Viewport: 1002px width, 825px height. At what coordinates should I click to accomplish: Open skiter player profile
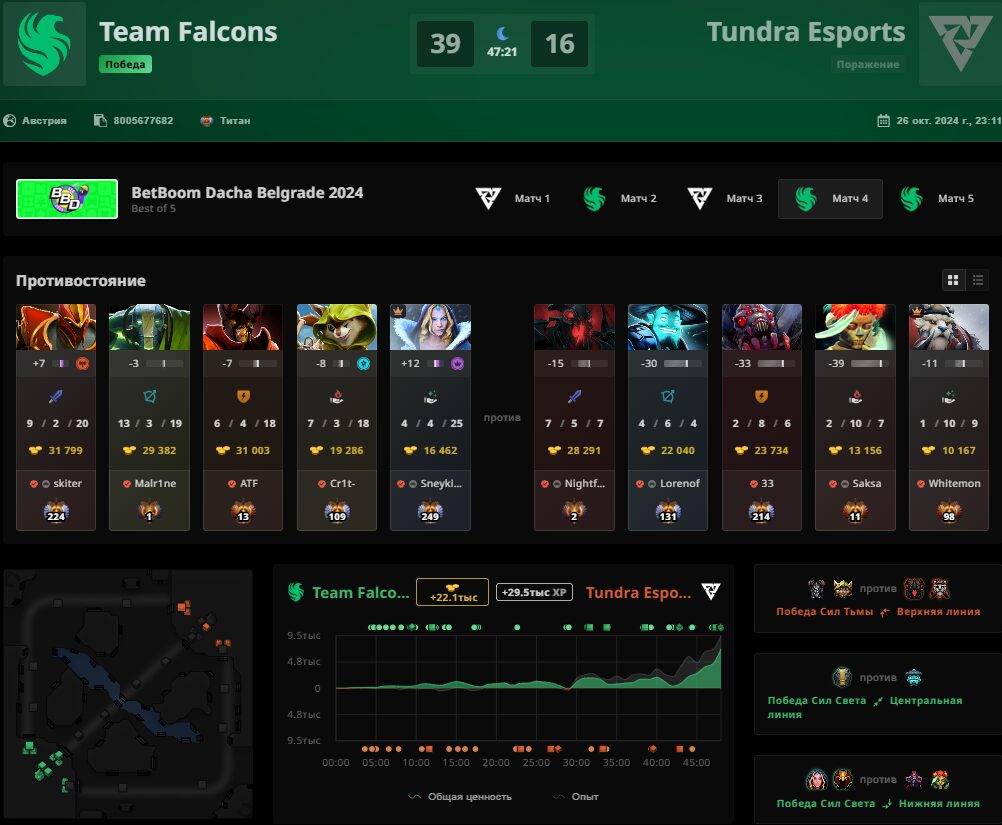pos(67,484)
